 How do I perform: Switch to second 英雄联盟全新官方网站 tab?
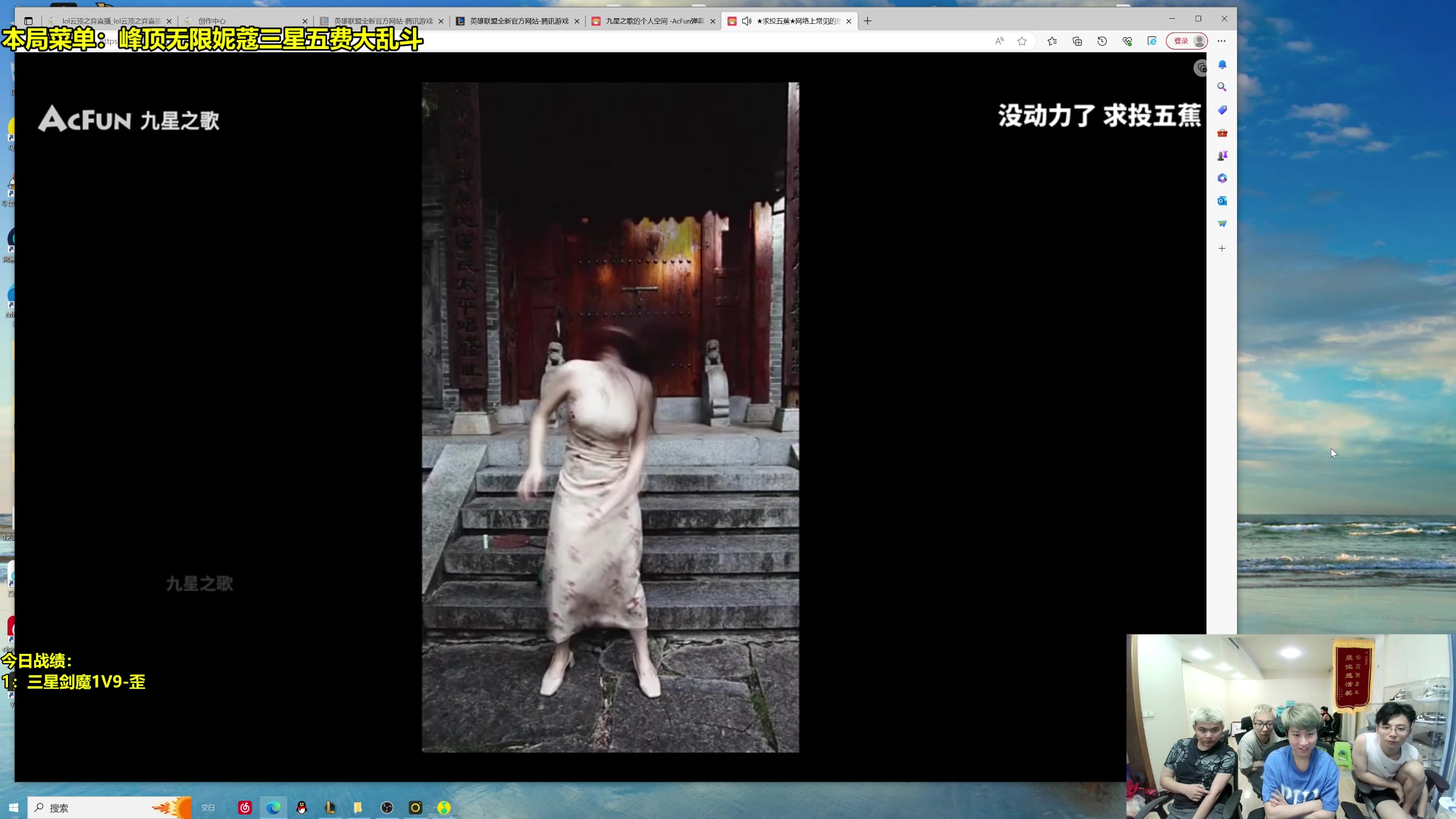[x=518, y=21]
